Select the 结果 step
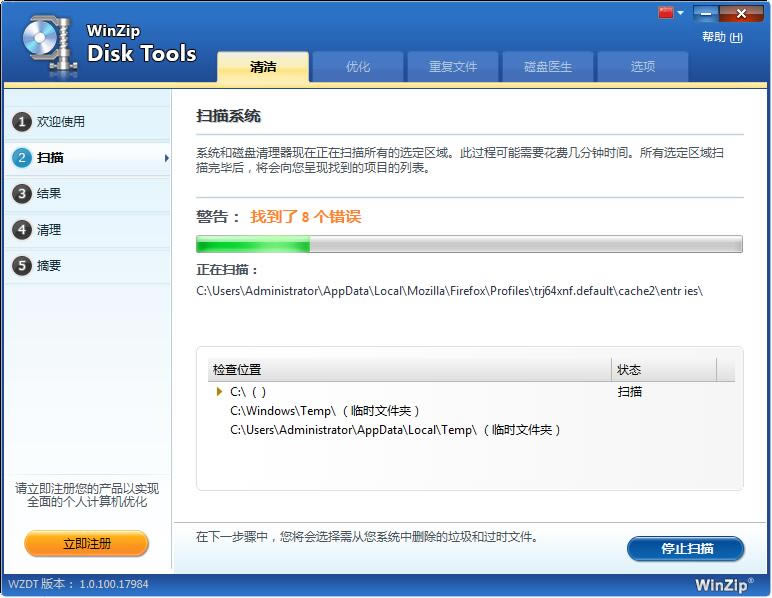This screenshot has height=598, width=772. coord(88,193)
